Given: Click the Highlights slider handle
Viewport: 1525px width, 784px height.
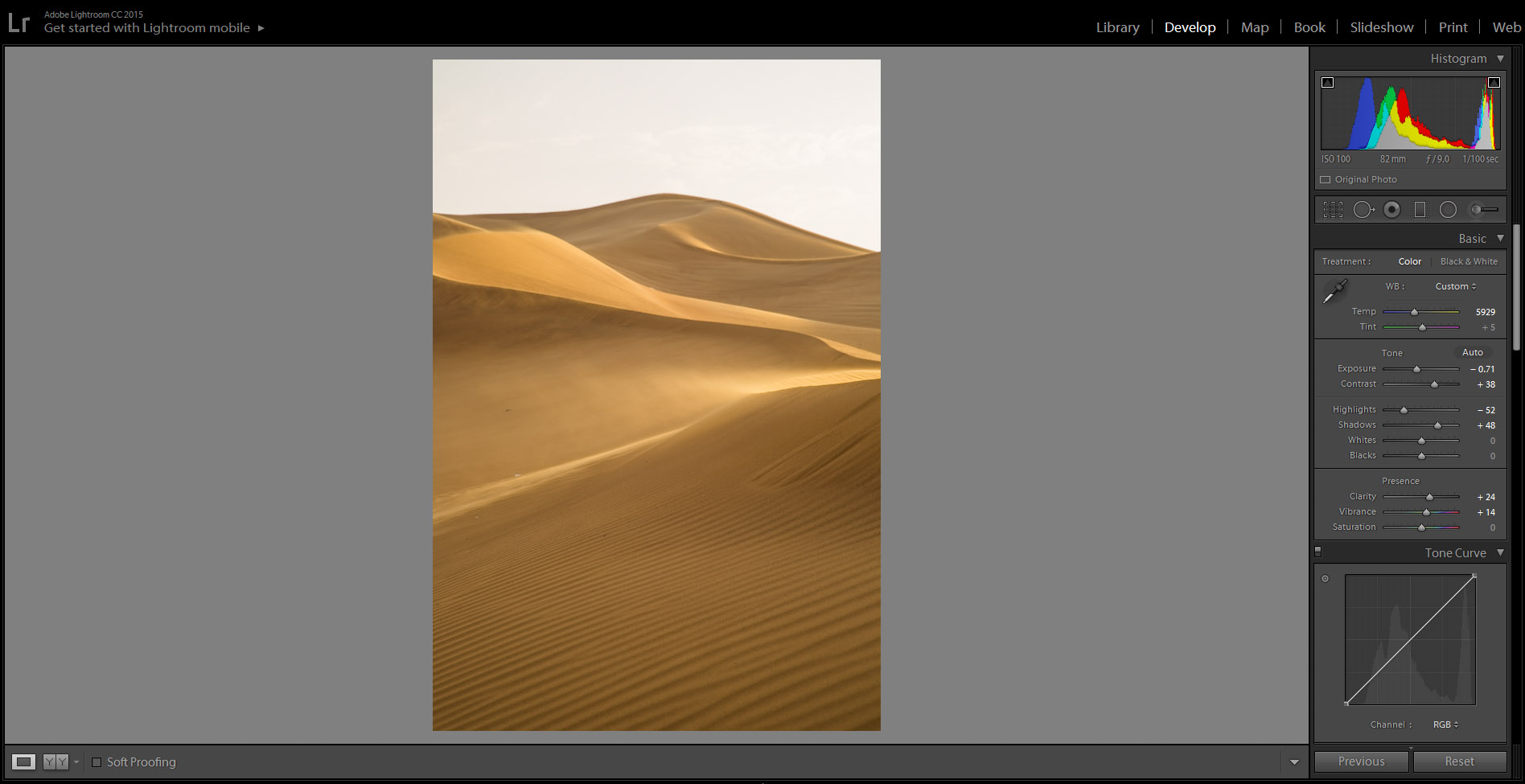Looking at the screenshot, I should [x=1404, y=410].
